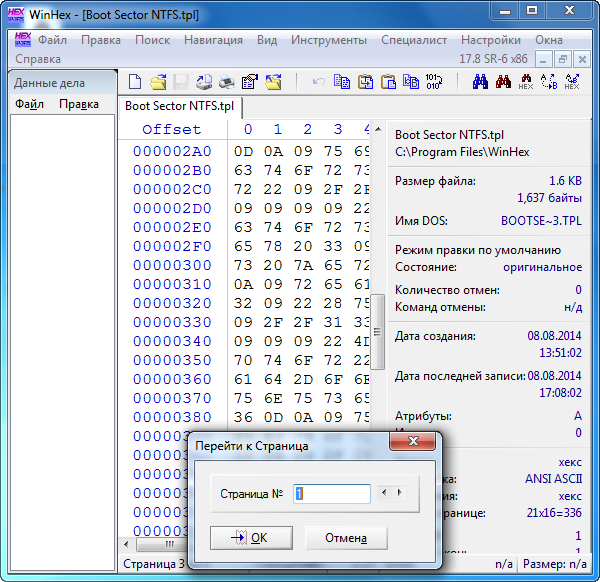Click the vertical scrollbar thumb in hex view
600x582 pixels.
[x=377, y=332]
